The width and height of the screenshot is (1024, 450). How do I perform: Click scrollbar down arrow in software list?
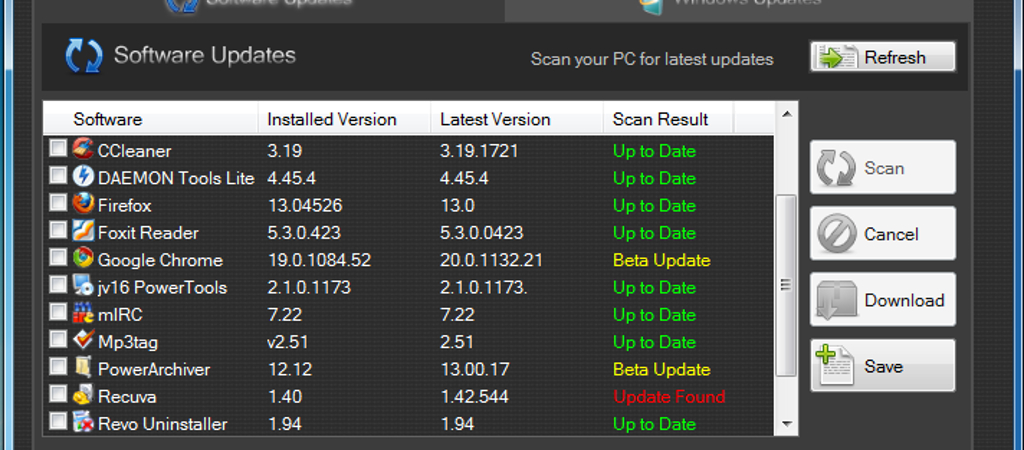point(786,423)
